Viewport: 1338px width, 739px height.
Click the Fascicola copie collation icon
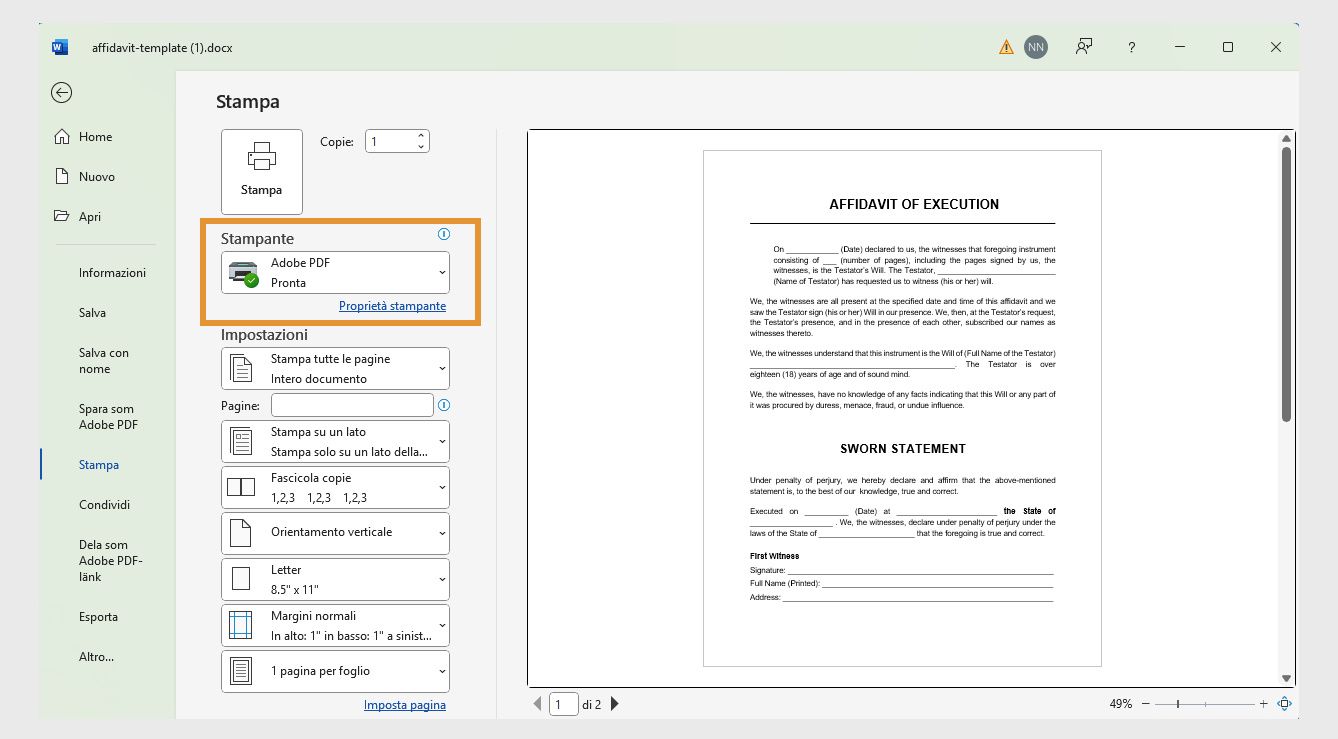[240, 487]
